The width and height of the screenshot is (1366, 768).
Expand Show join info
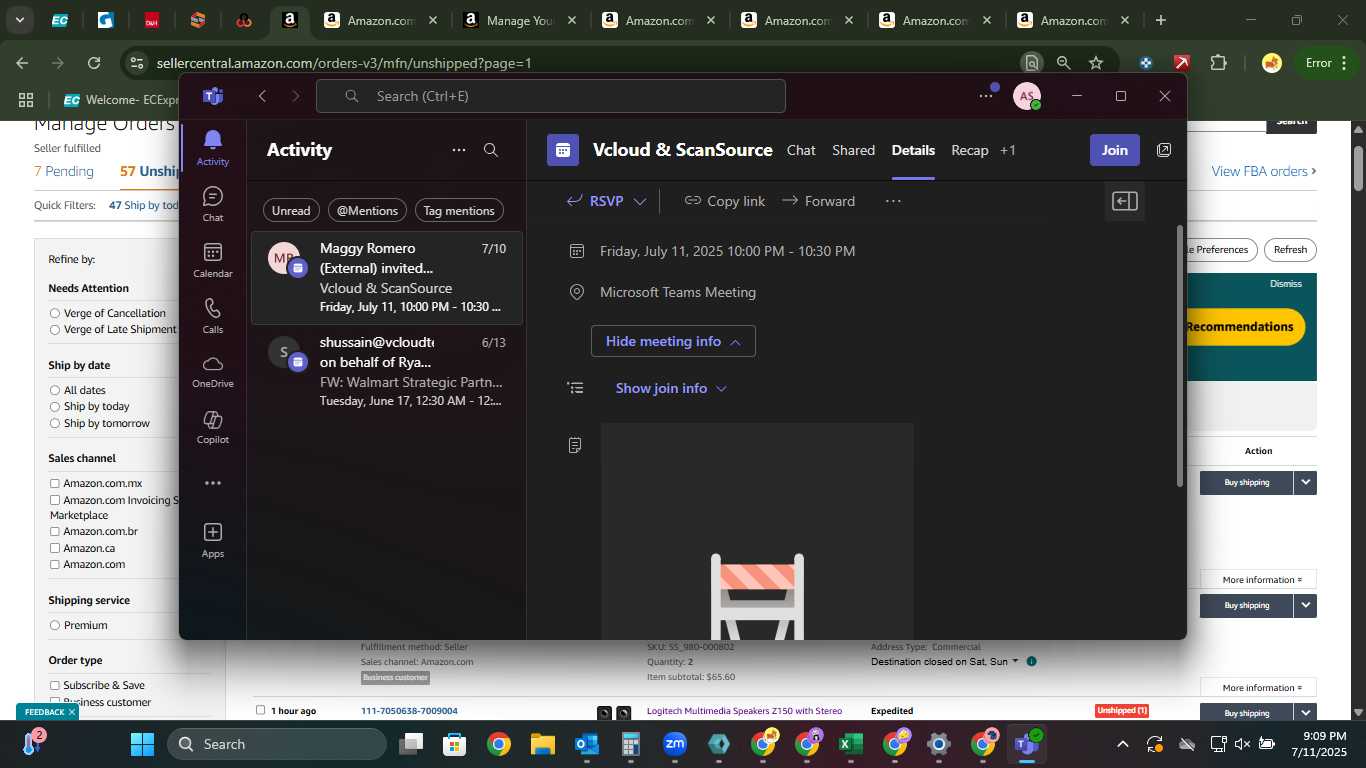point(671,388)
